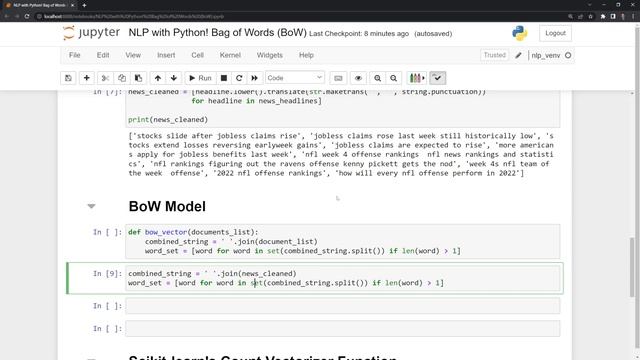
Task: Interrupt the kernel with the stop icon
Action: coord(224,78)
